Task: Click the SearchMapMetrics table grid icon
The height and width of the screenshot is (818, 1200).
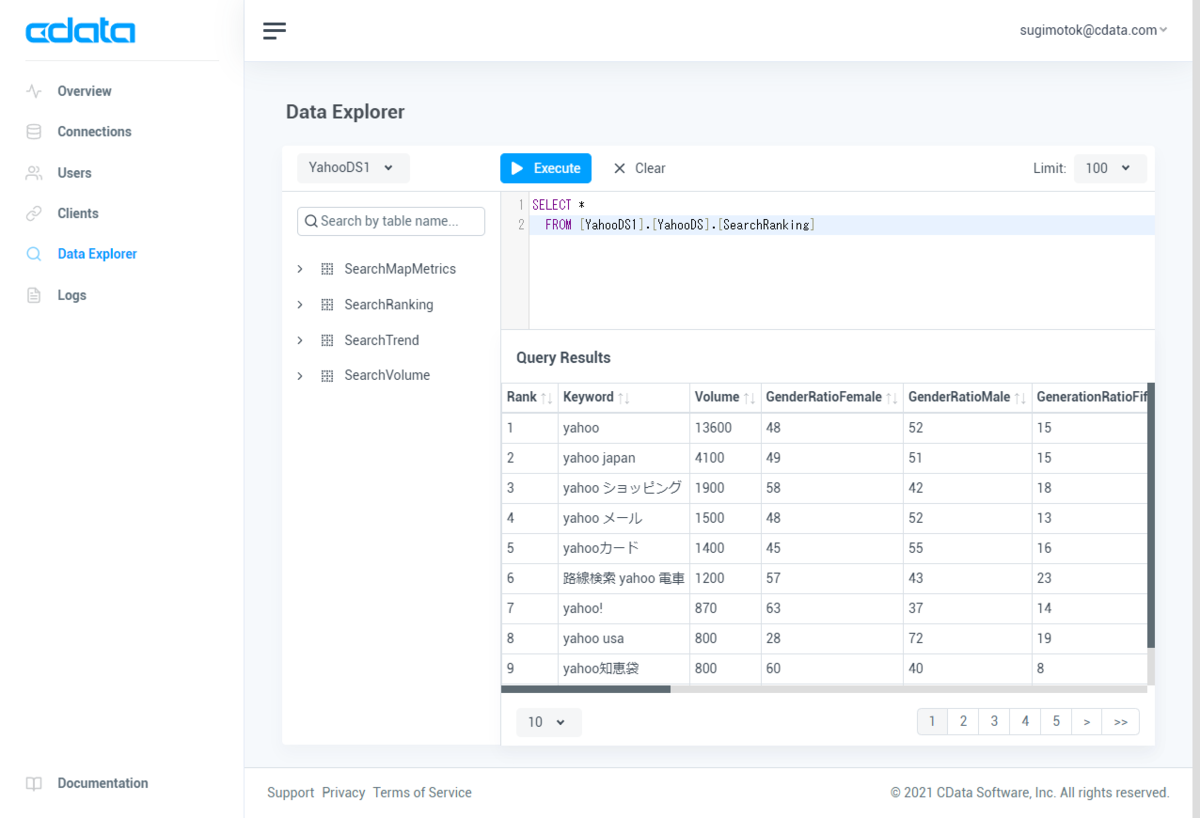Action: coord(327,269)
